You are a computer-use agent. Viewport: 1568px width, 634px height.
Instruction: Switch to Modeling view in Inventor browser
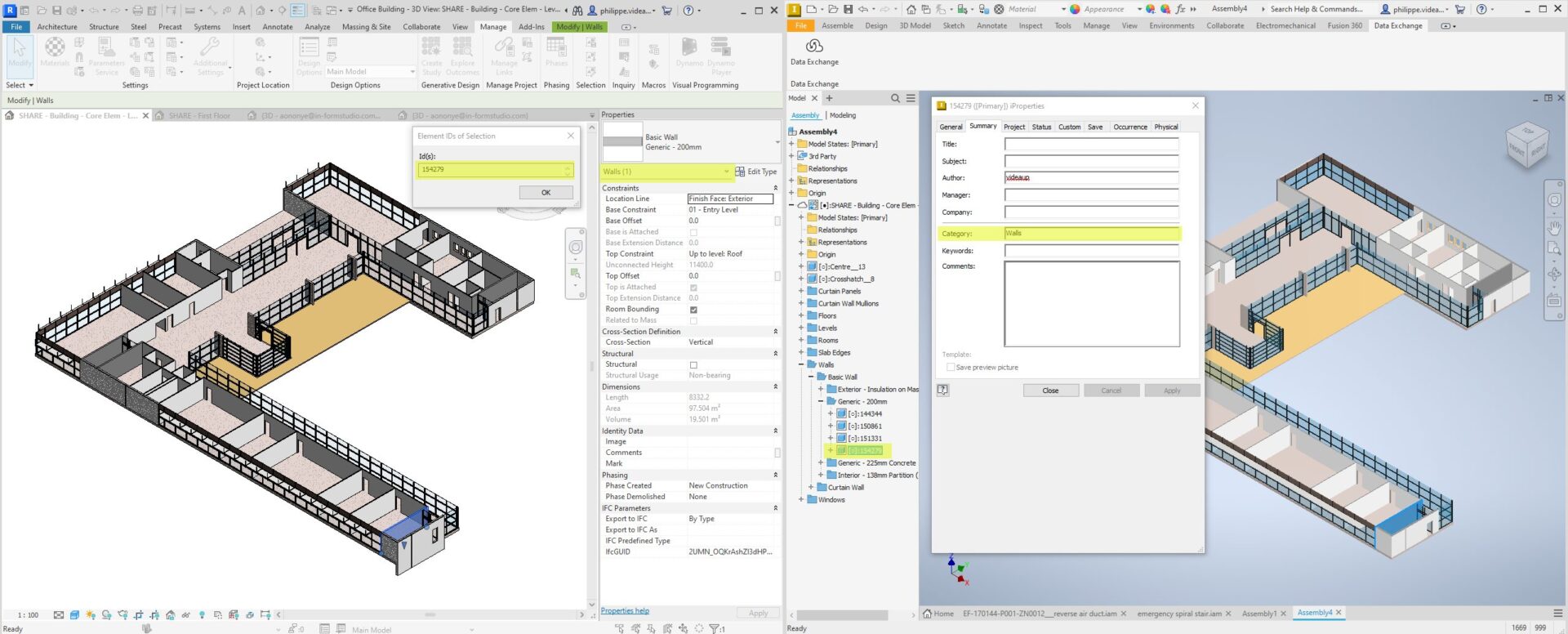click(x=843, y=116)
